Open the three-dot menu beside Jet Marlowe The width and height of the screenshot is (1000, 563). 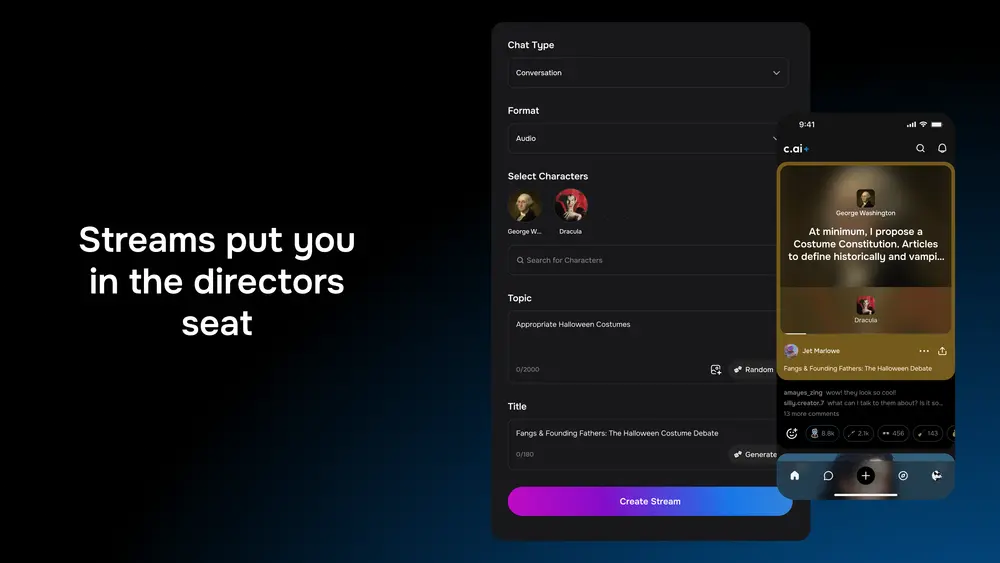(x=924, y=351)
